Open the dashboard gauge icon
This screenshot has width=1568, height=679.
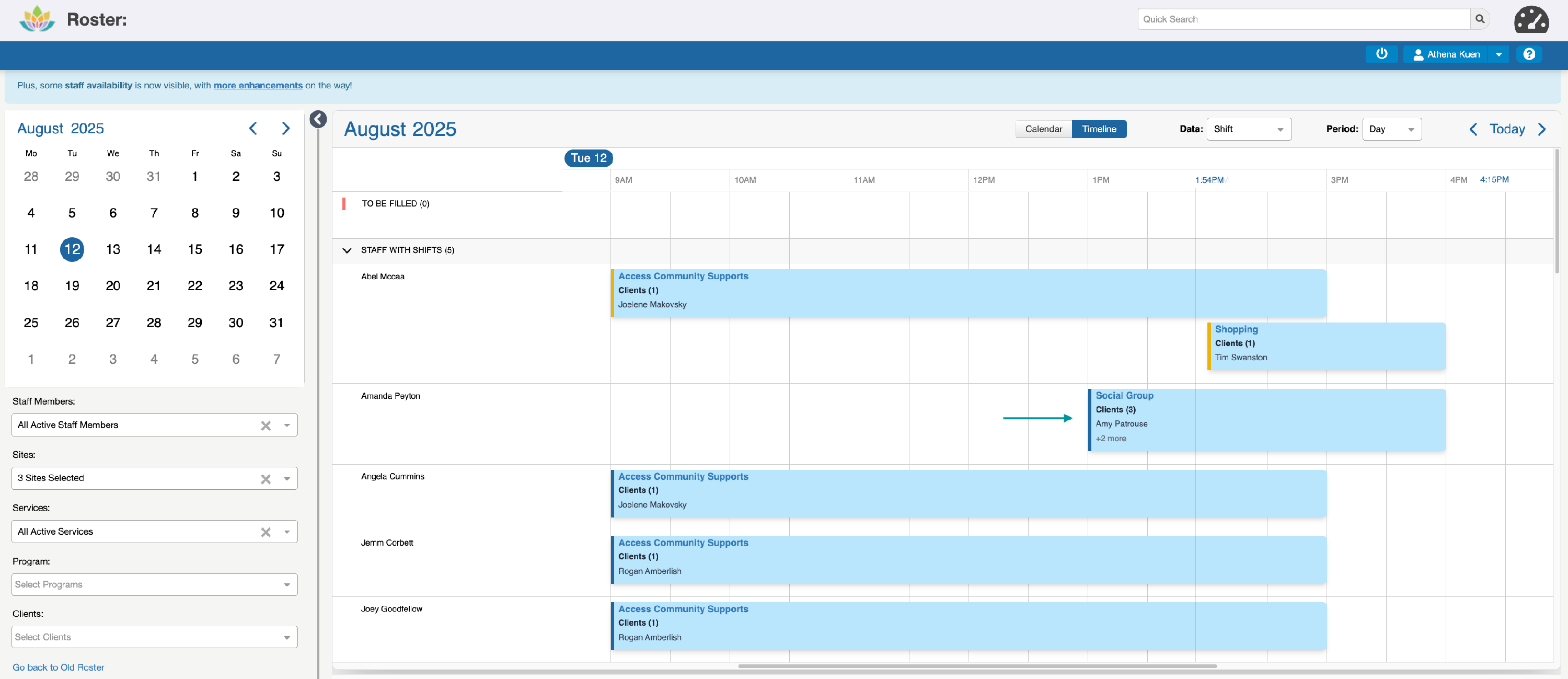1531,19
